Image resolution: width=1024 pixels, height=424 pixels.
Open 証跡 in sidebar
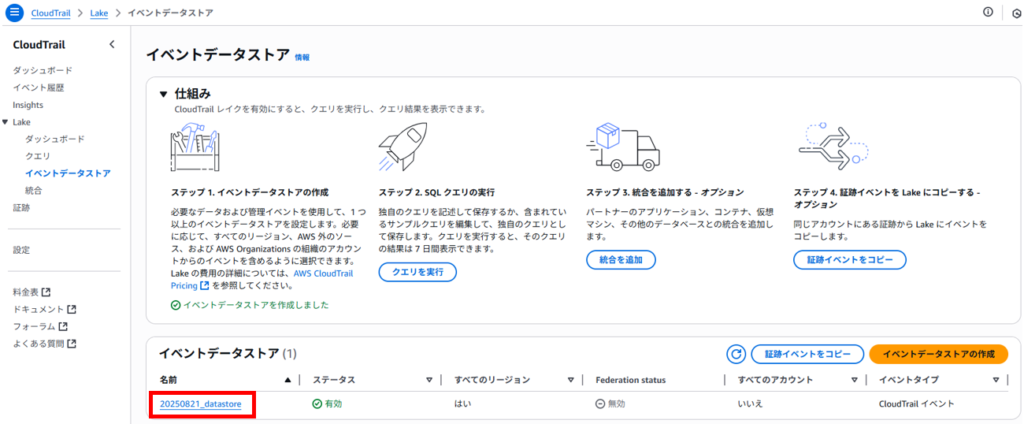tap(21, 208)
